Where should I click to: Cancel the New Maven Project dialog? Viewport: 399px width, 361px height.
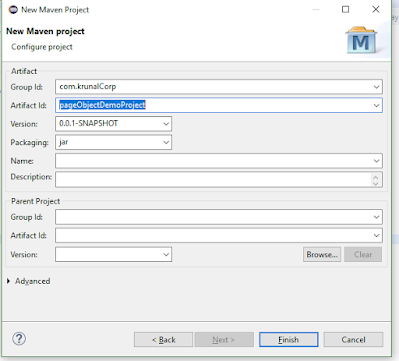click(353, 340)
